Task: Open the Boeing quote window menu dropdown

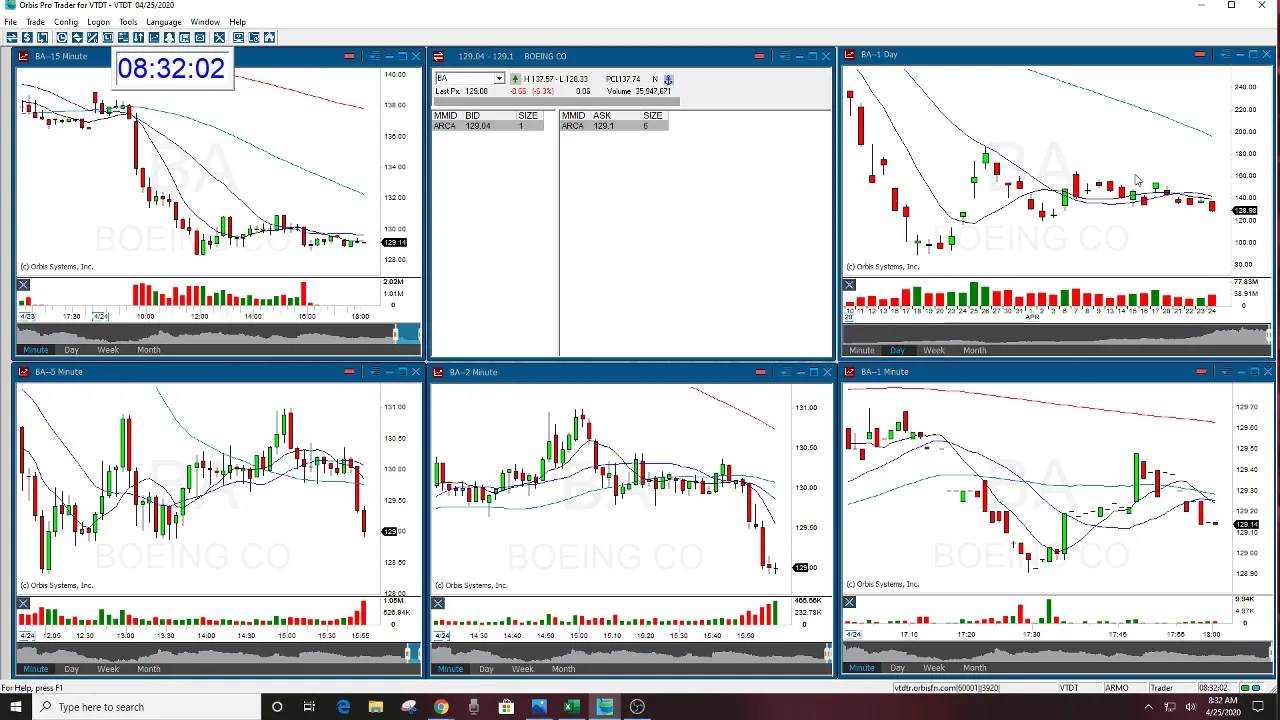Action: pyautogui.click(x=785, y=56)
